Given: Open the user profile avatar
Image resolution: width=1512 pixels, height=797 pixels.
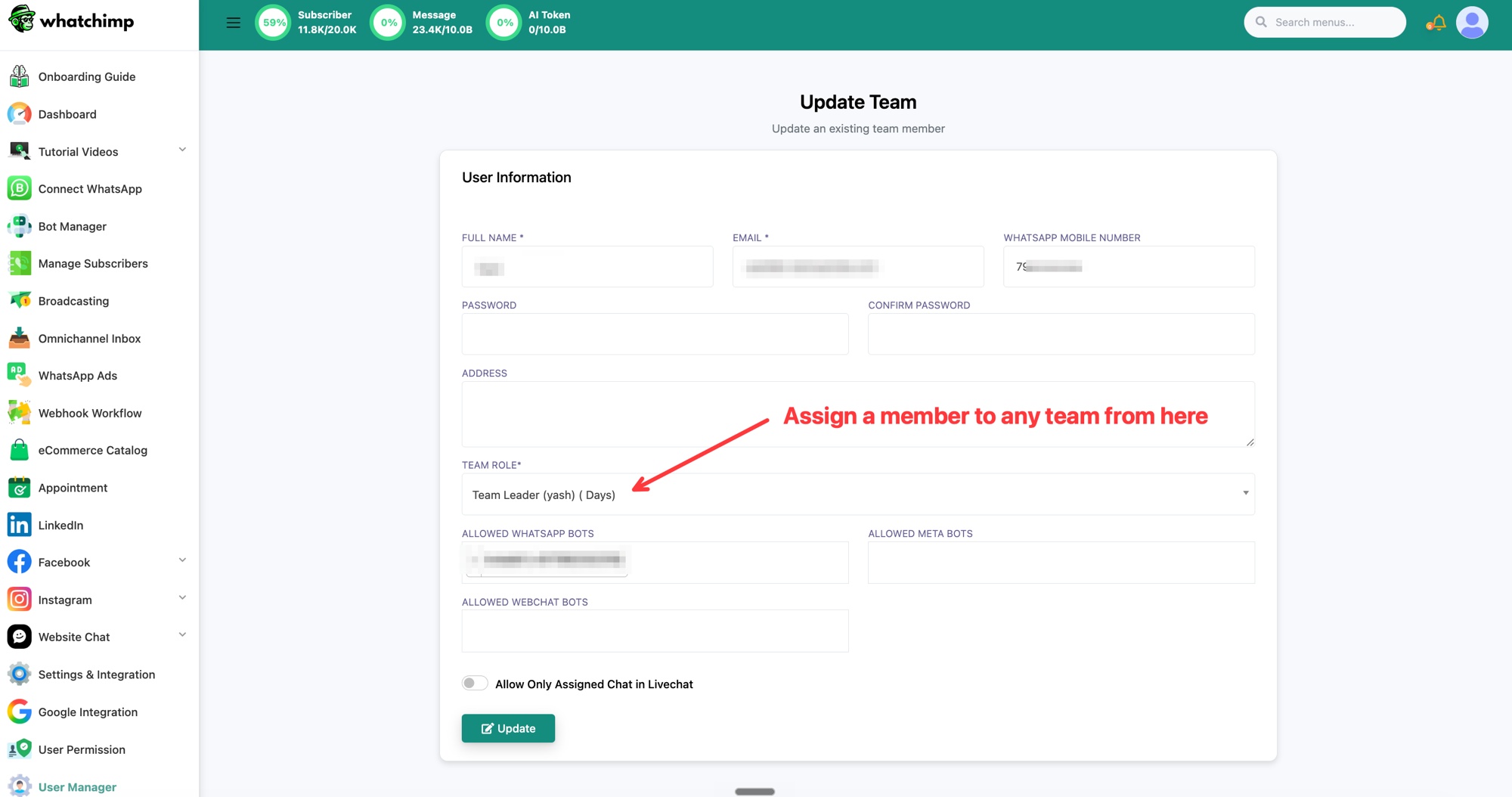Looking at the screenshot, I should (x=1472, y=23).
